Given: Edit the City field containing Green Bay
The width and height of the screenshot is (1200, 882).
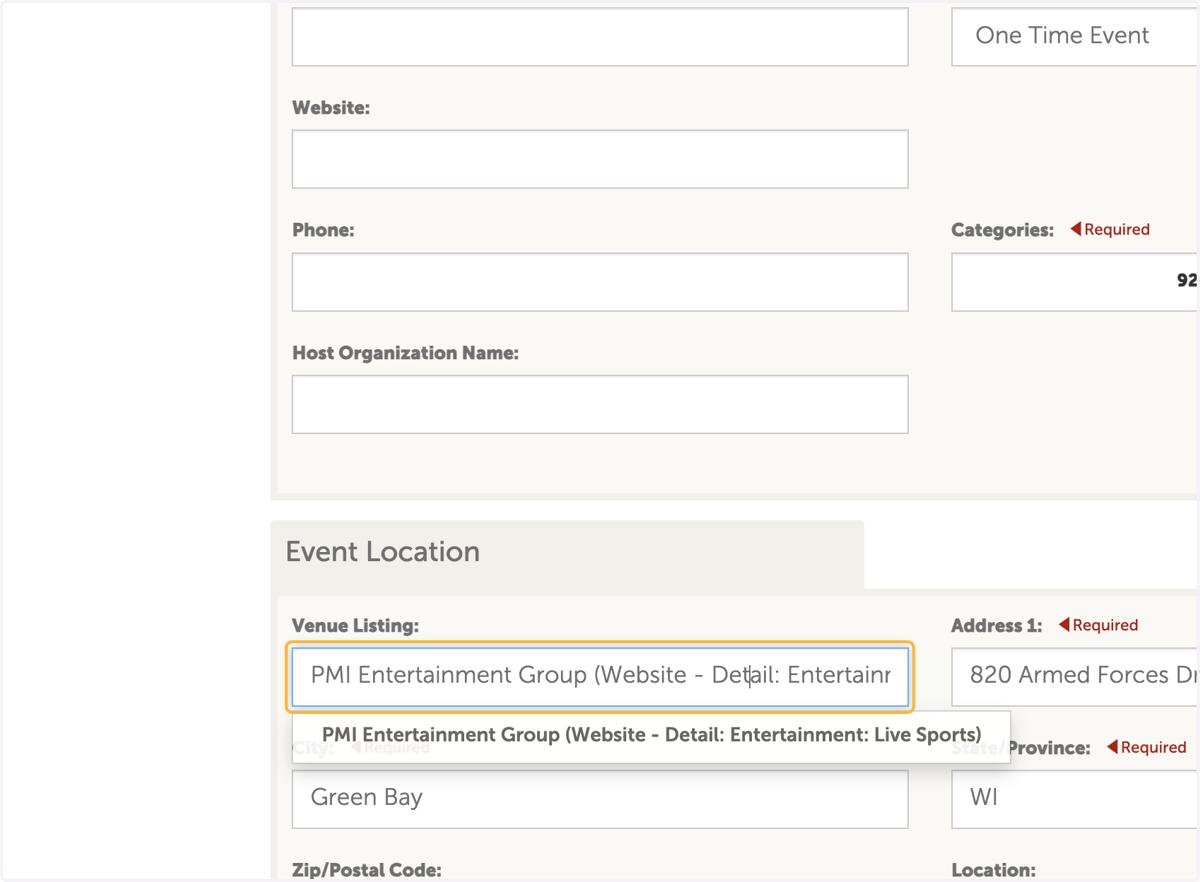Looking at the screenshot, I should 600,798.
